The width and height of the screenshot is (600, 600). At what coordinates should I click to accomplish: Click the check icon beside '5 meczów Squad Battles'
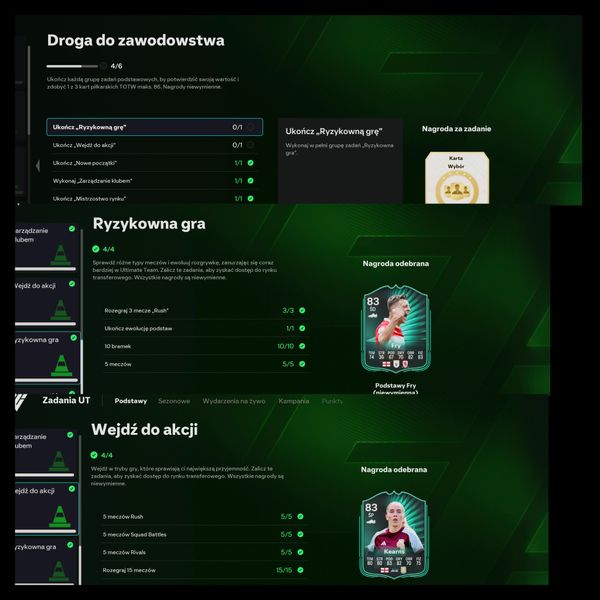click(x=300, y=534)
